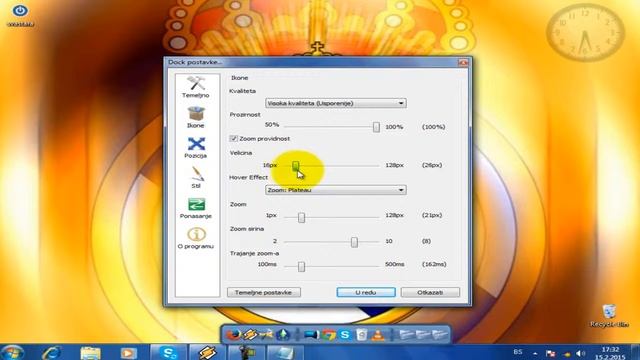Screen dimensions: 640x360
Task: Open the Stil section
Action: pyautogui.click(x=196, y=178)
